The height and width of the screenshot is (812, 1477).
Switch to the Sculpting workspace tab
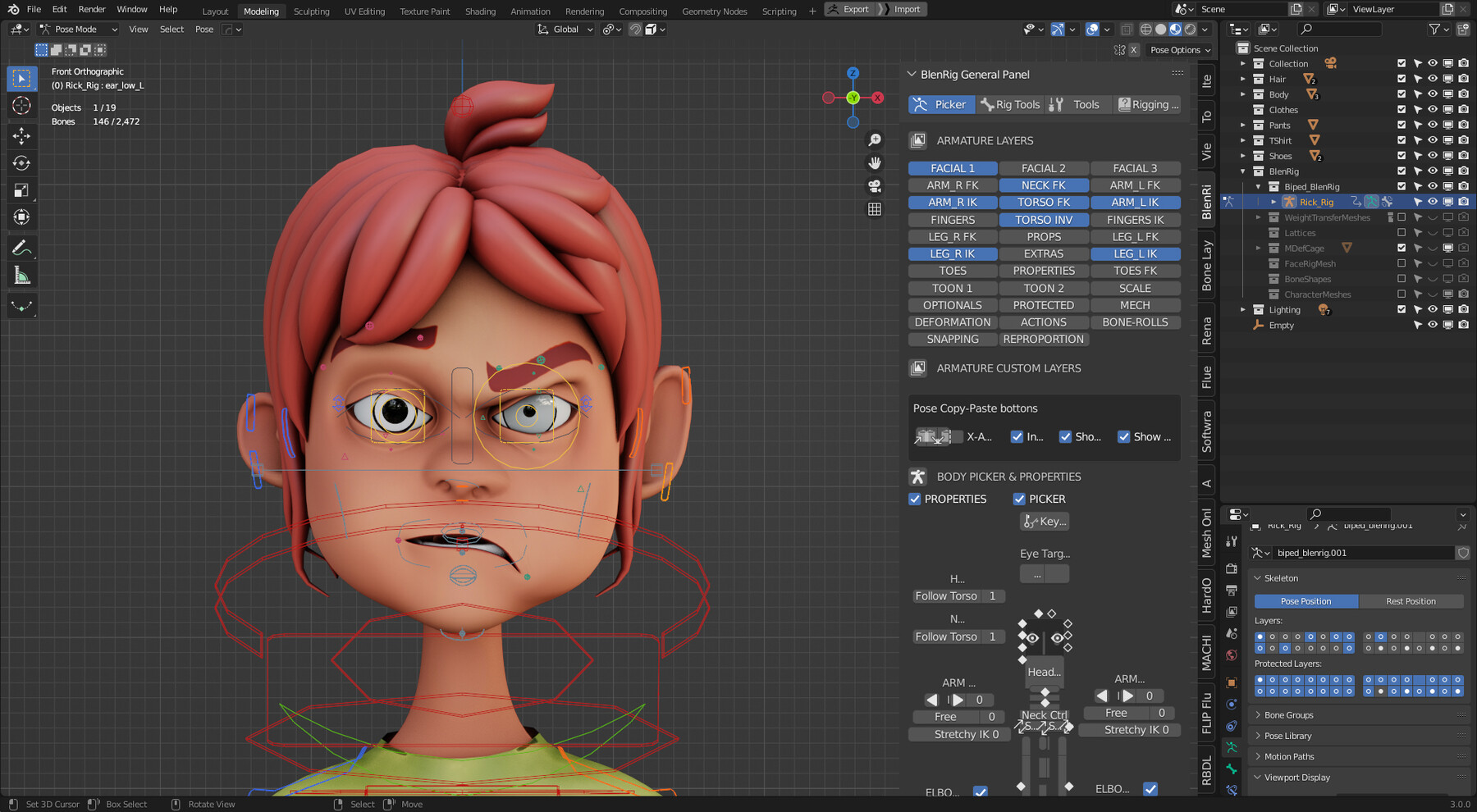(x=312, y=11)
